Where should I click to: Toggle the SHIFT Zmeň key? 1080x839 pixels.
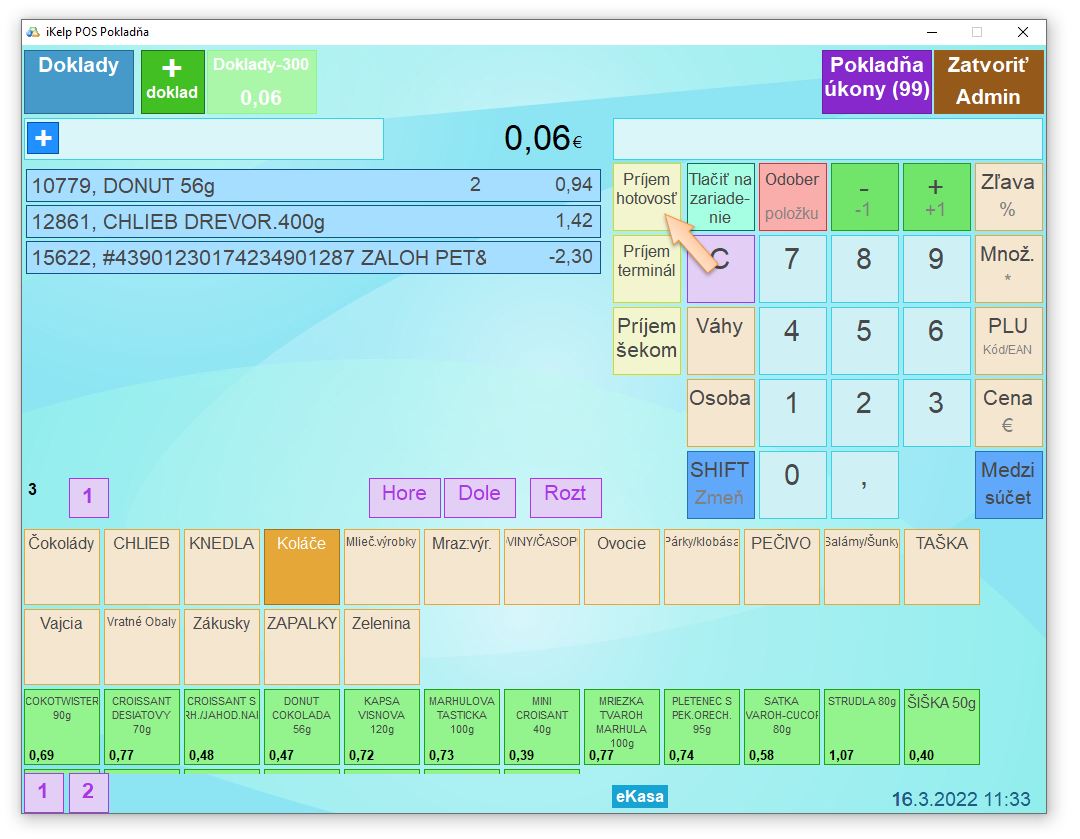720,484
